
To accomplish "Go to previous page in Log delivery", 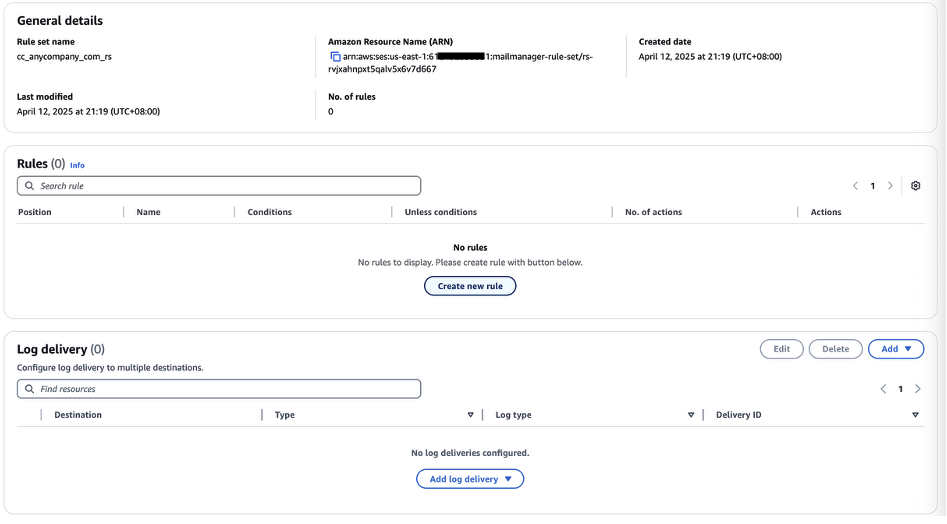I will point(883,389).
